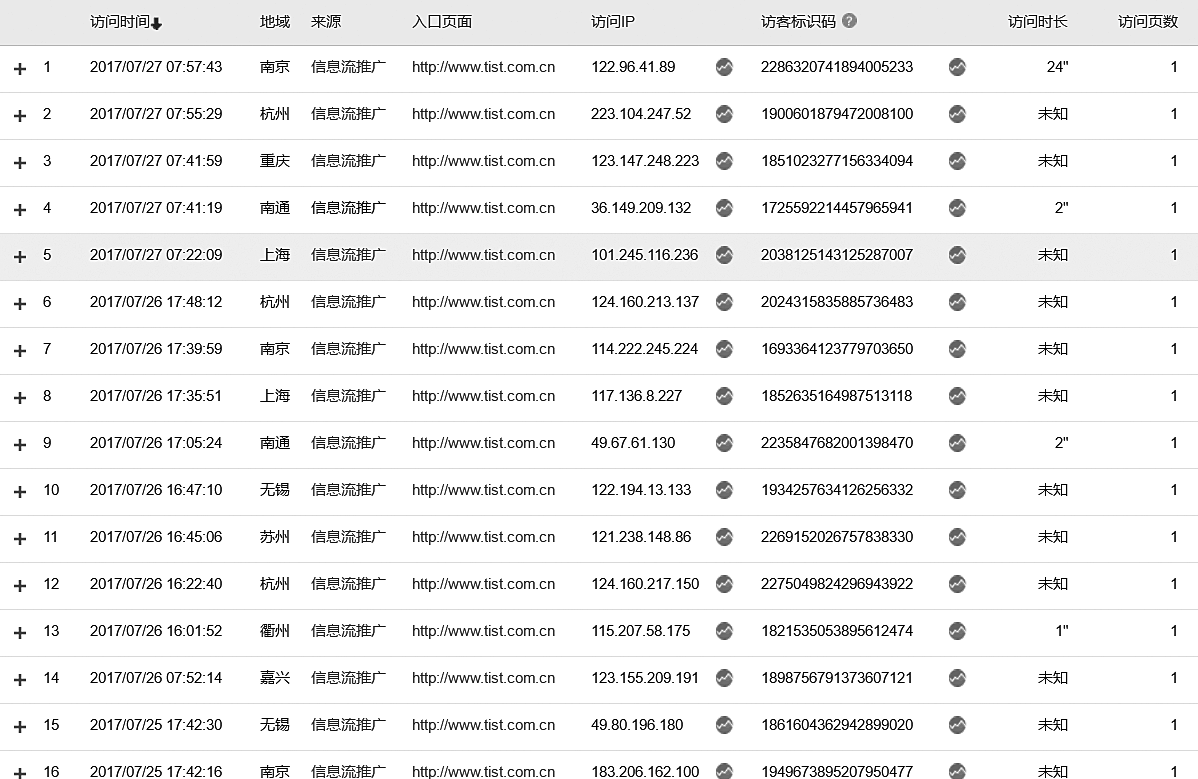Click the trend icon beside visitor ID 2269152026757838330

(x=957, y=537)
